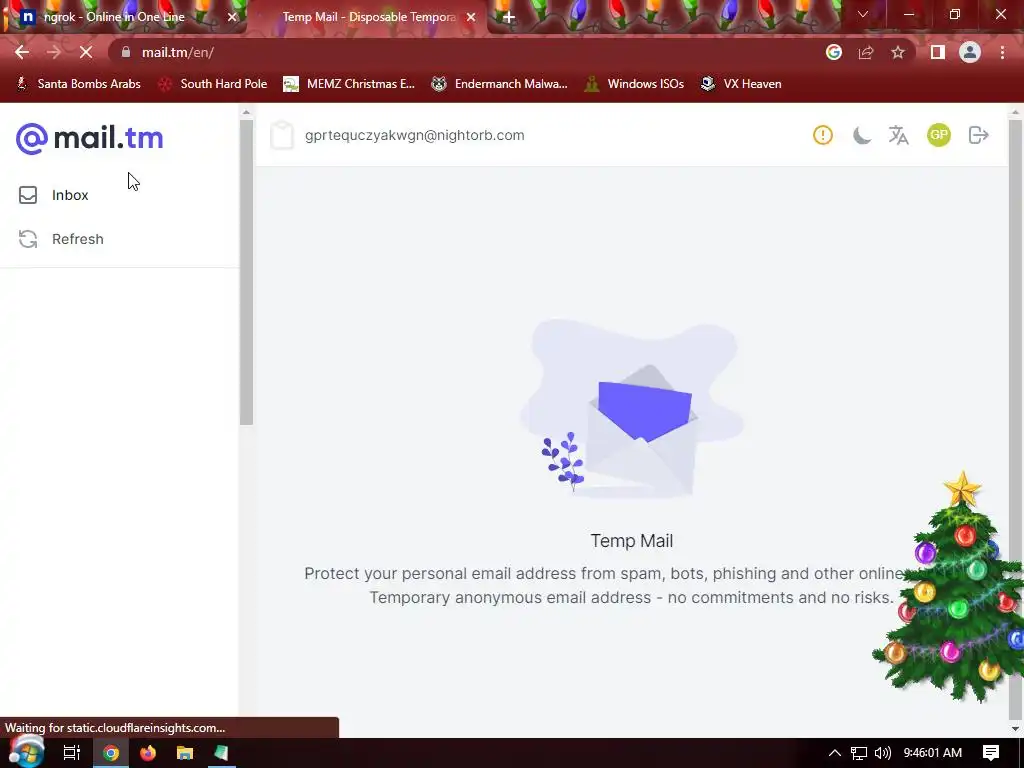This screenshot has width=1024, height=768.
Task: Show hidden system tray icons
Action: tap(835, 753)
